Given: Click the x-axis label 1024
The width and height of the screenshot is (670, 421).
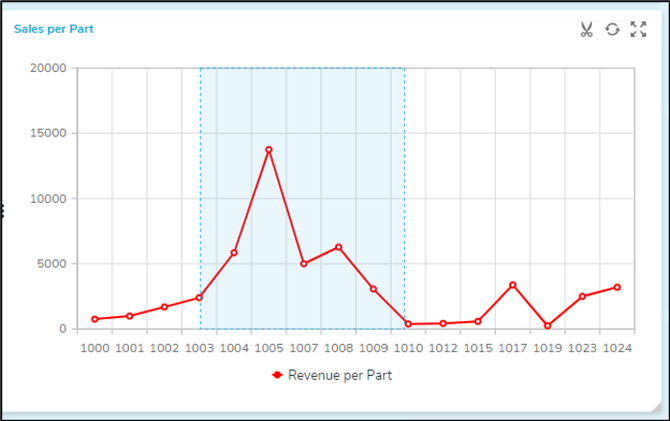Looking at the screenshot, I should tap(617, 348).
